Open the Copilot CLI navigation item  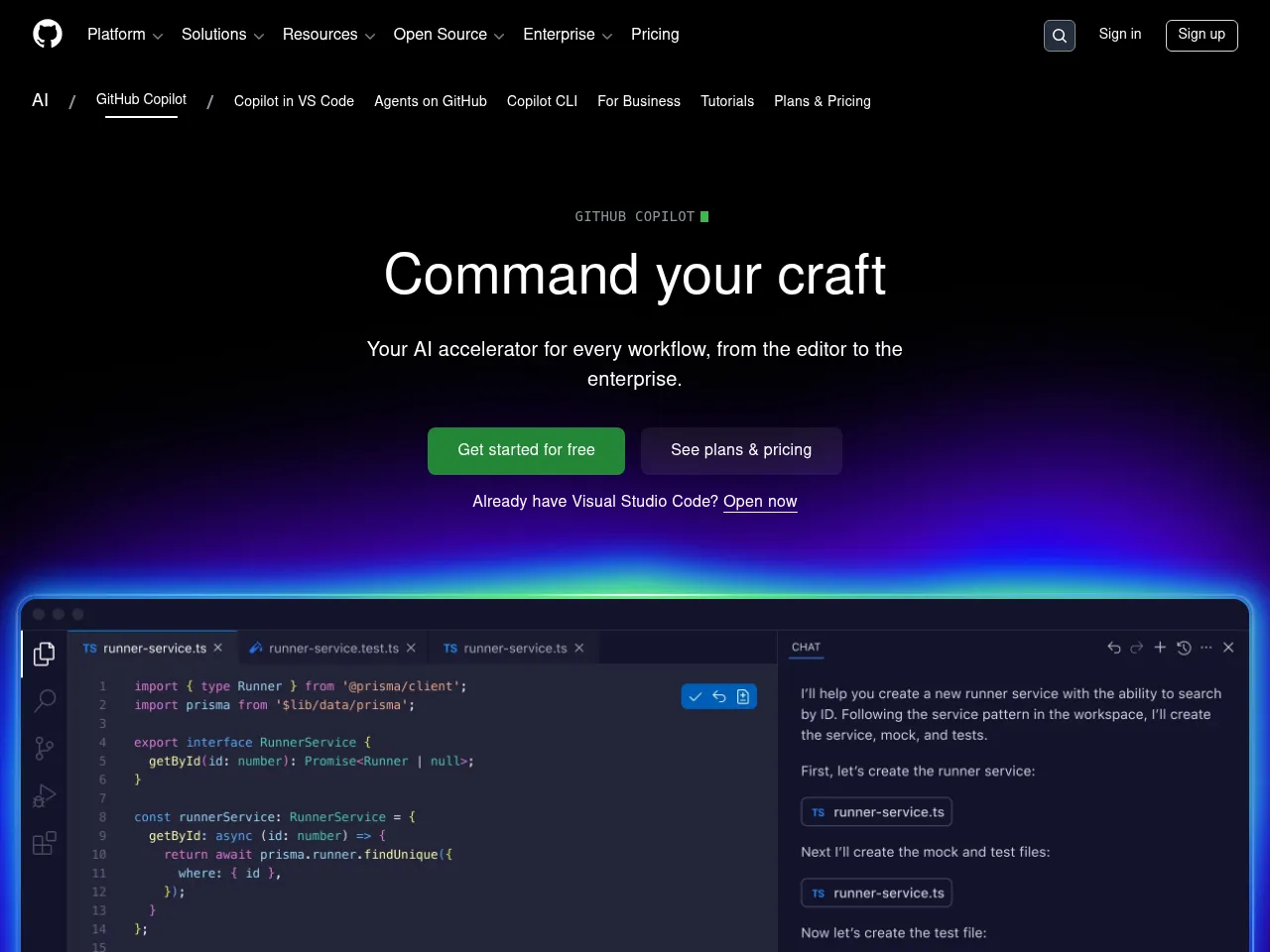(x=542, y=101)
